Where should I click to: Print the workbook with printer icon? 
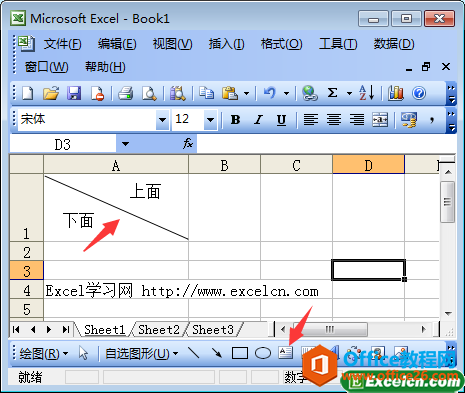(126, 93)
